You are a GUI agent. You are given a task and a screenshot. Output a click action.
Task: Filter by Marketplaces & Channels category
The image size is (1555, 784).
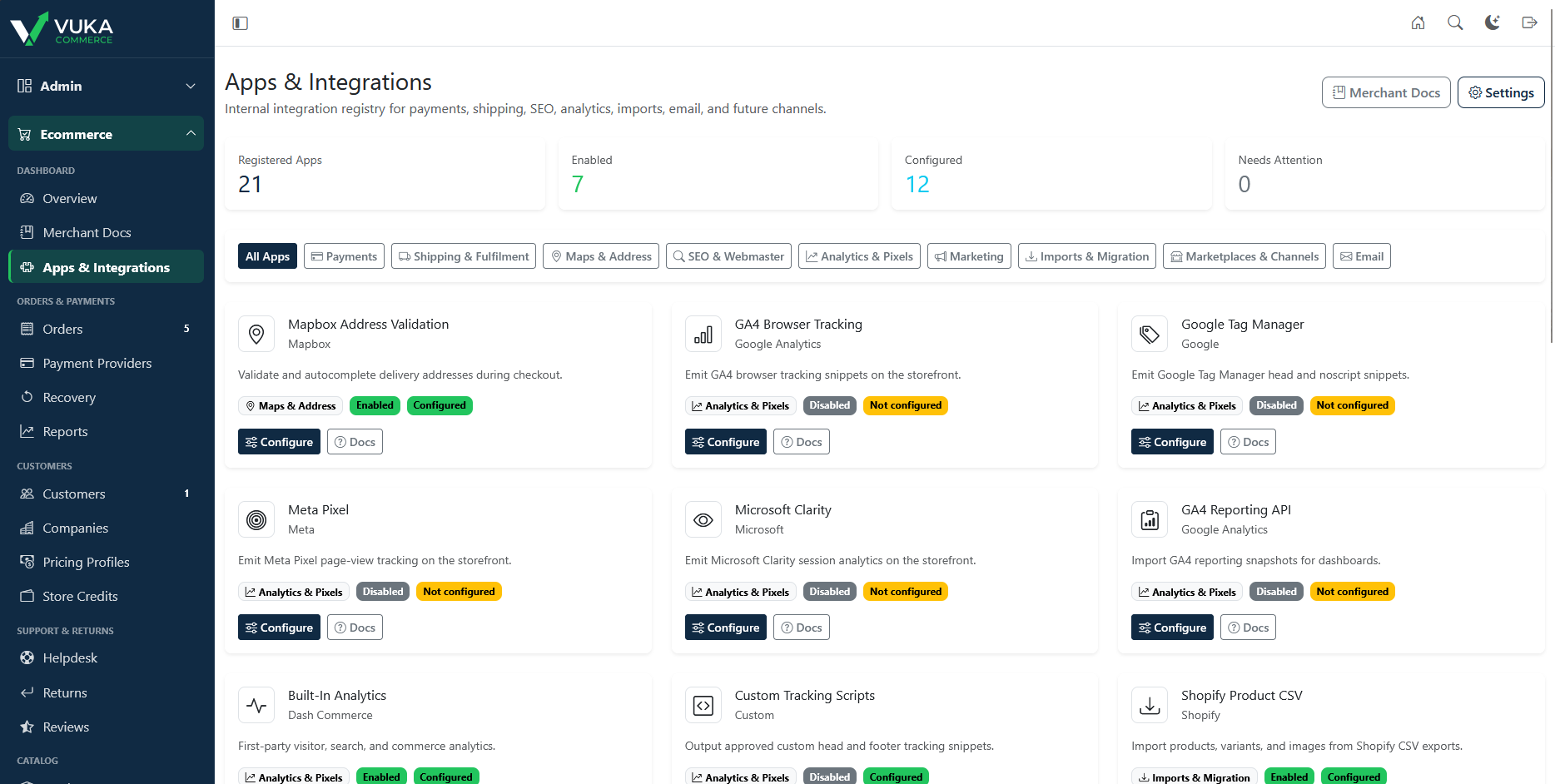(1244, 256)
